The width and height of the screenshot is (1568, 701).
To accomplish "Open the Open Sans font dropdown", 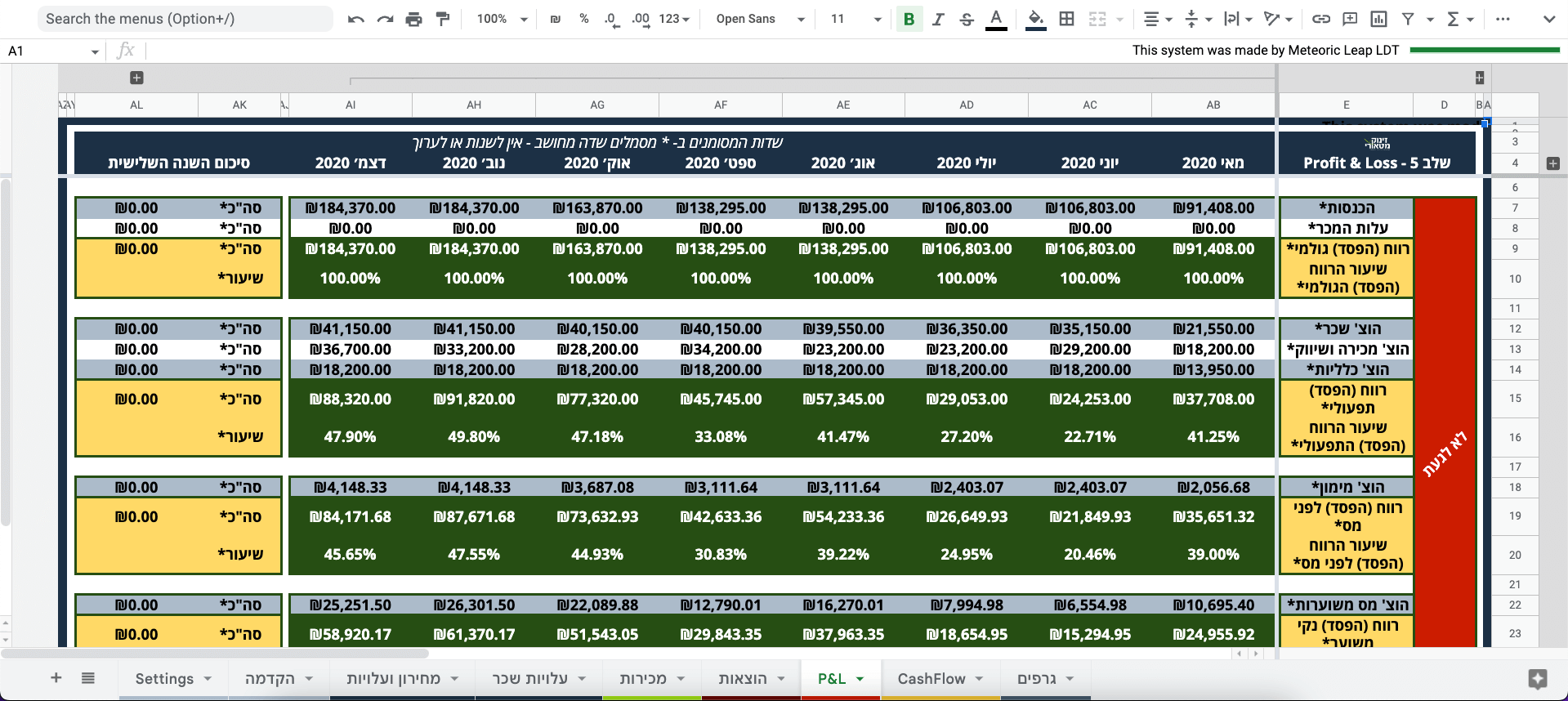I will [759, 19].
